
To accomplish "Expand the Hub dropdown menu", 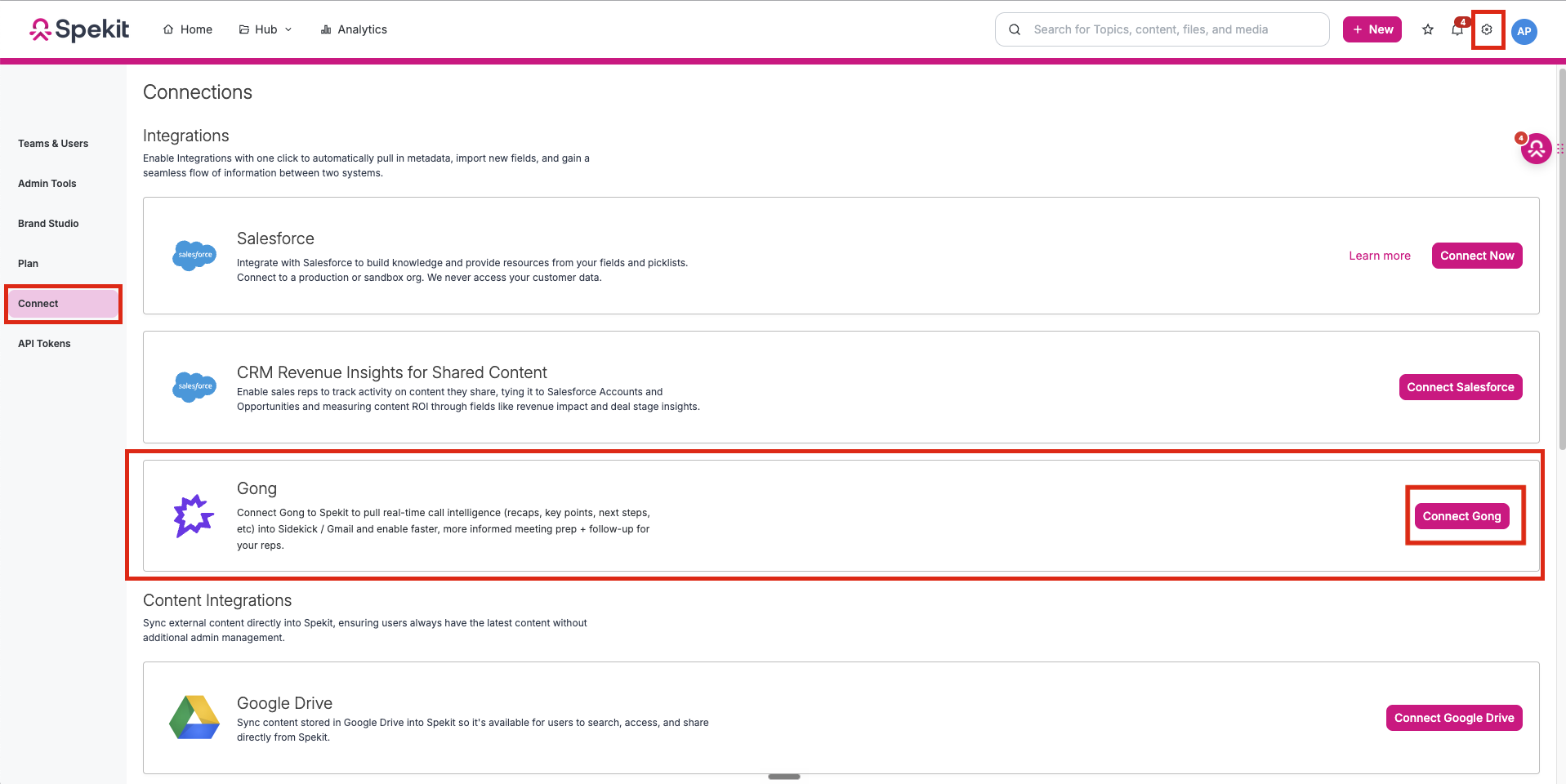I will [x=265, y=29].
